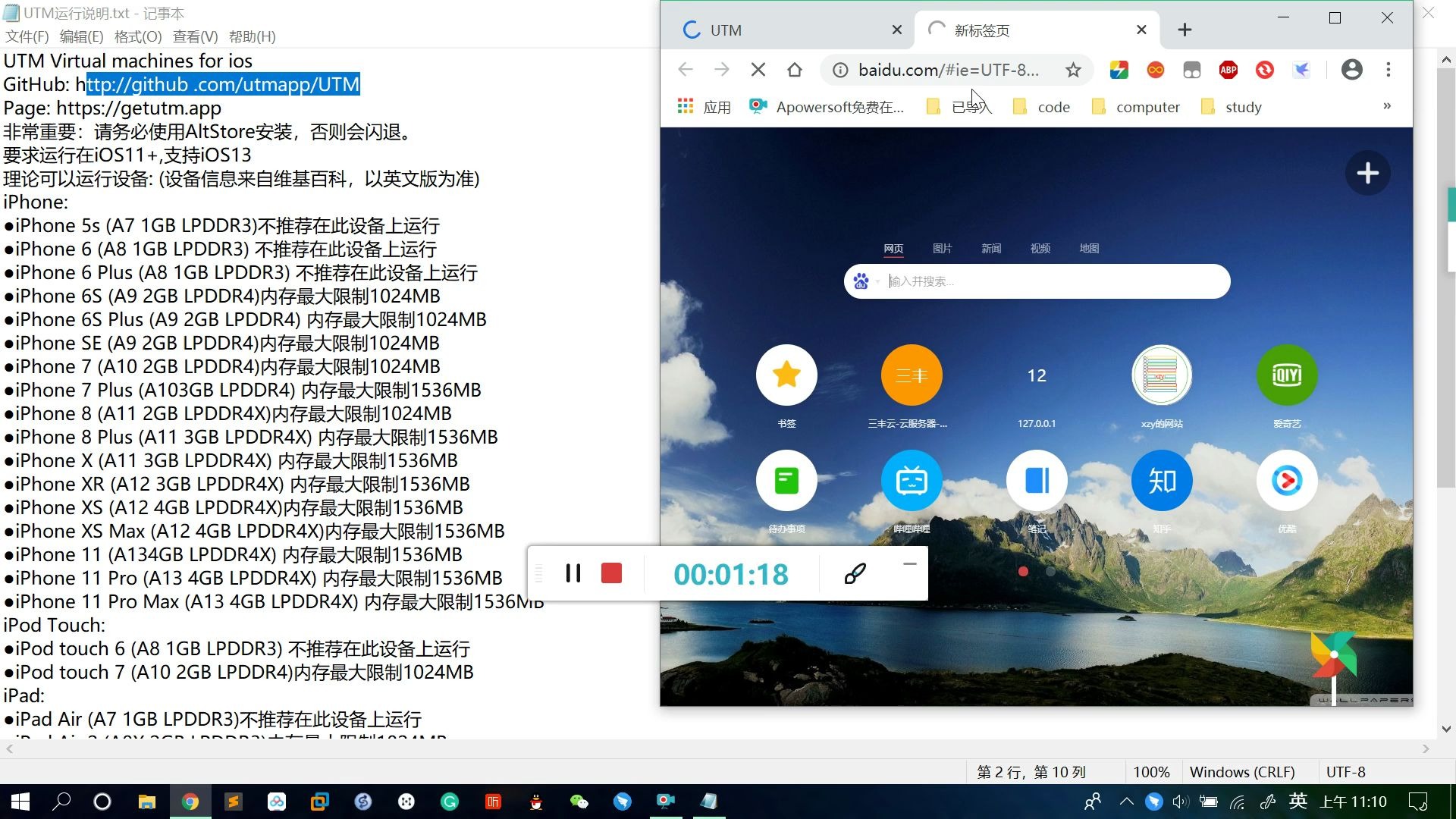Viewport: 1456px width, 819px height.
Task: Open Notepad 查看(V) menu
Action: [x=195, y=36]
